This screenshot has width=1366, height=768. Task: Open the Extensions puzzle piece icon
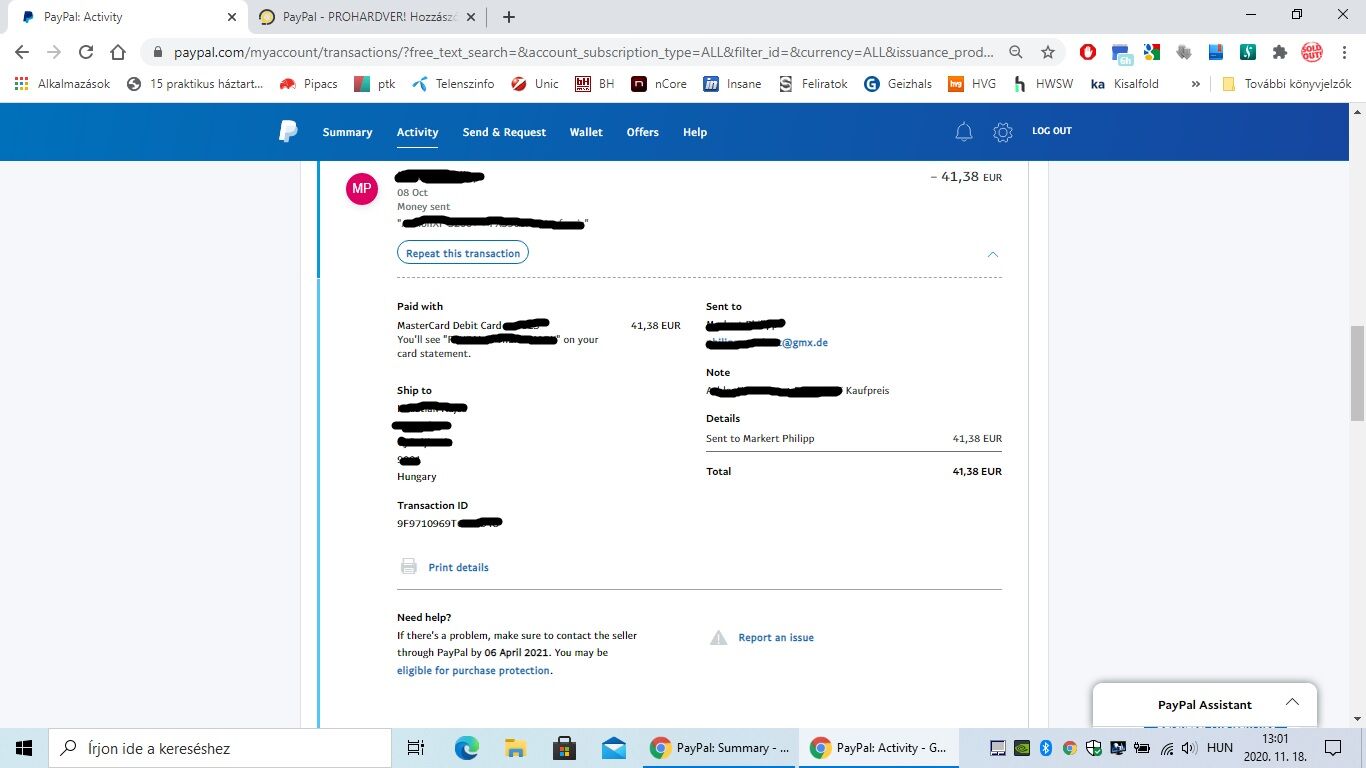pyautogui.click(x=1279, y=52)
